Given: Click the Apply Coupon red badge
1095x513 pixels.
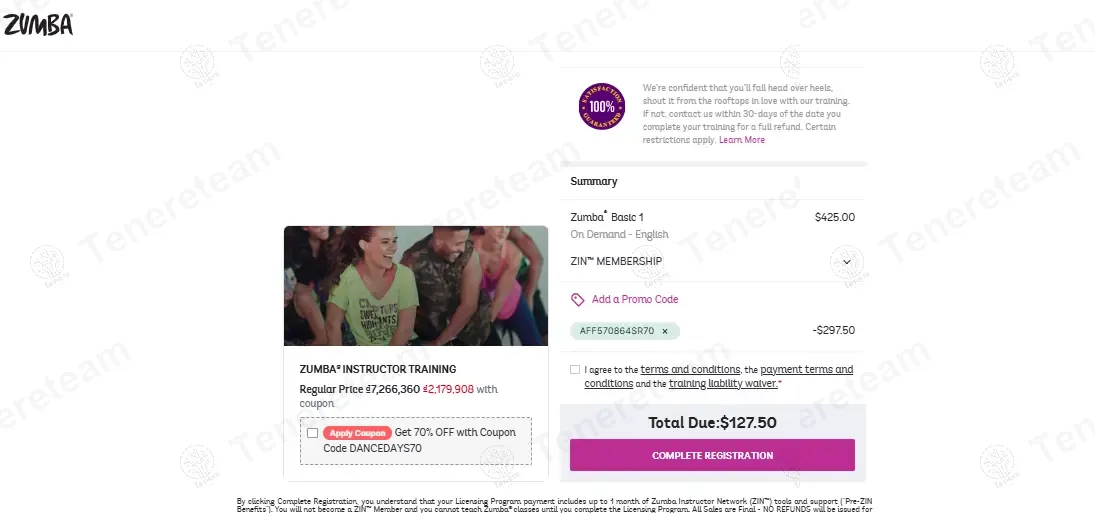Looking at the screenshot, I should point(357,433).
